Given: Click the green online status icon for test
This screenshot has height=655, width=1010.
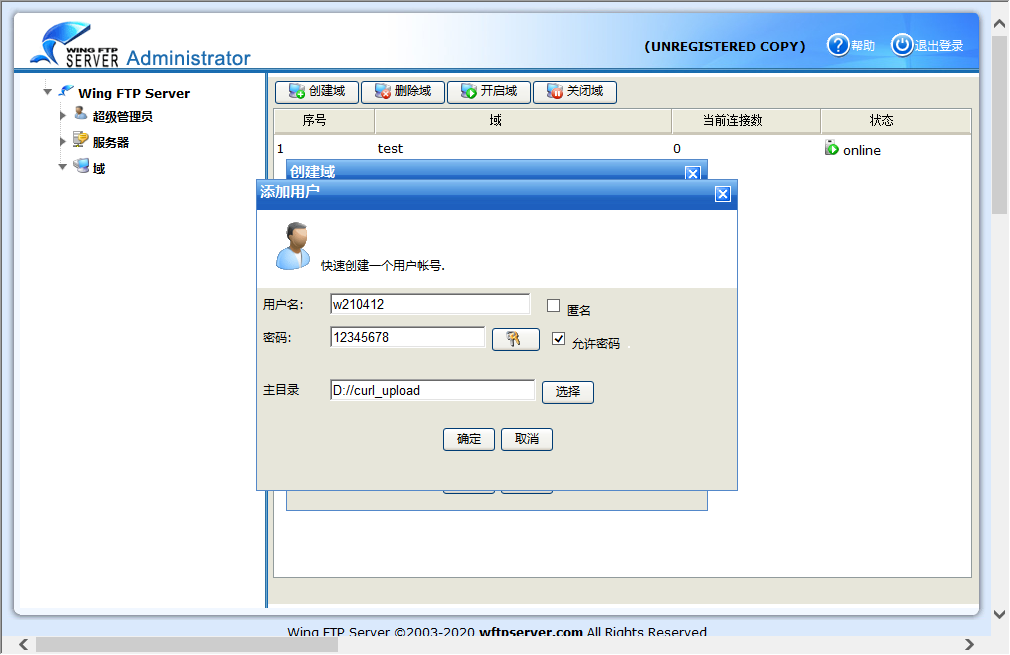Looking at the screenshot, I should coord(832,149).
